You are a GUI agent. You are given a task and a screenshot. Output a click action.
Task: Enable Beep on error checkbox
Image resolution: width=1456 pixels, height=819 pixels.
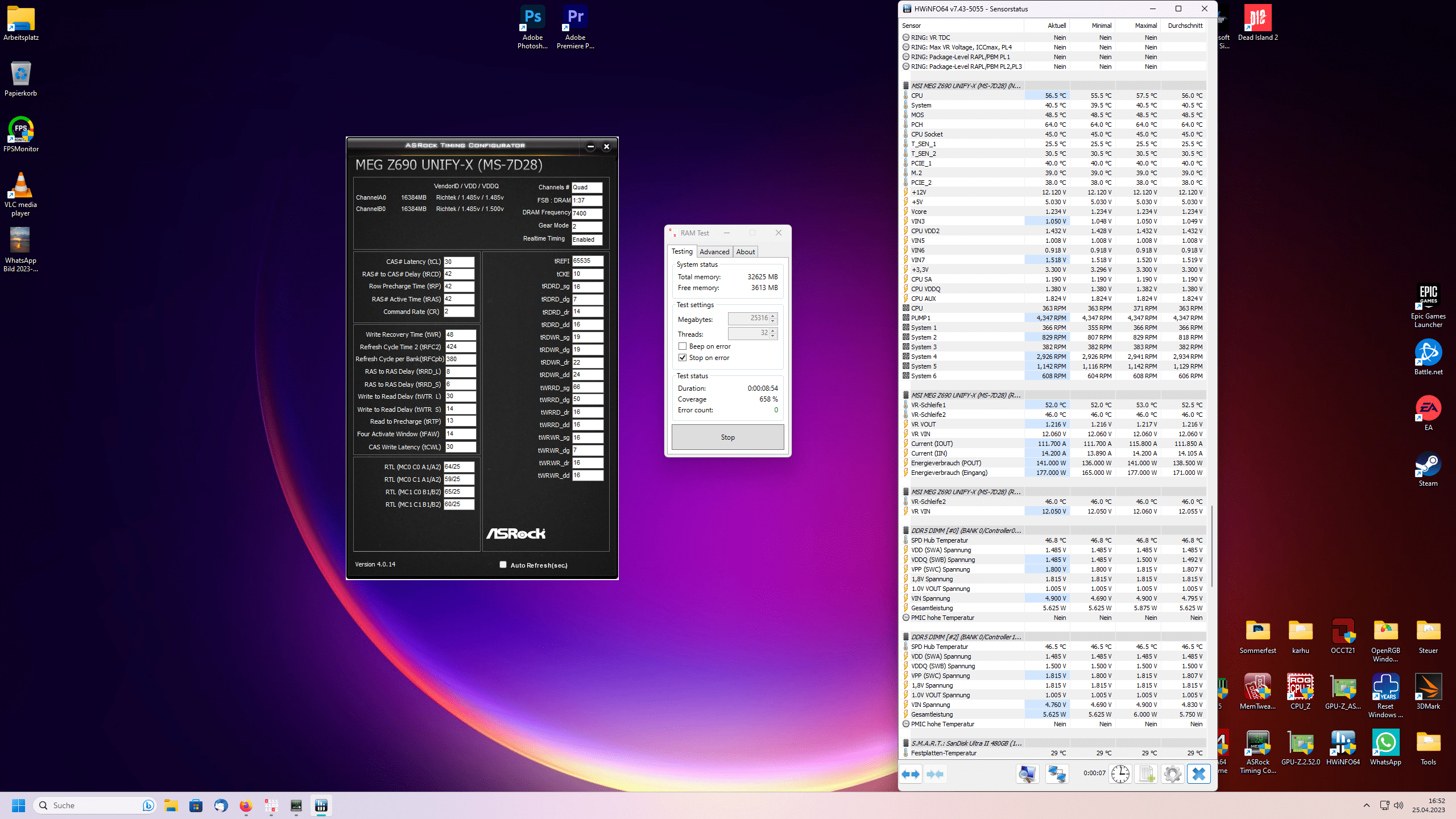(682, 346)
